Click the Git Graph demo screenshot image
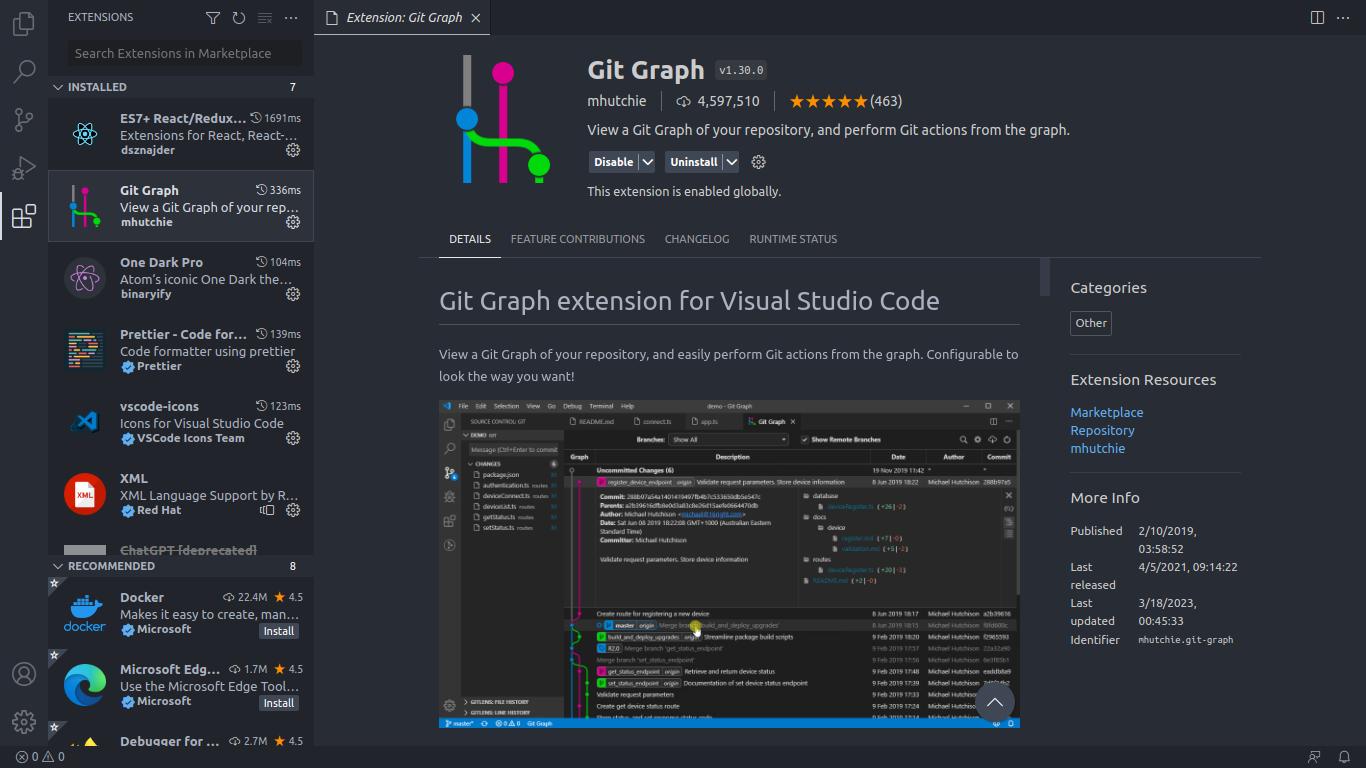1366x768 pixels. (x=729, y=564)
